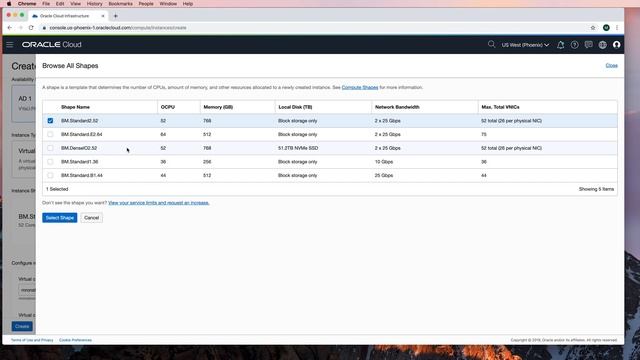Click the Network Bandwidth column header
Screen dimensions: 640x360
tap(397, 107)
